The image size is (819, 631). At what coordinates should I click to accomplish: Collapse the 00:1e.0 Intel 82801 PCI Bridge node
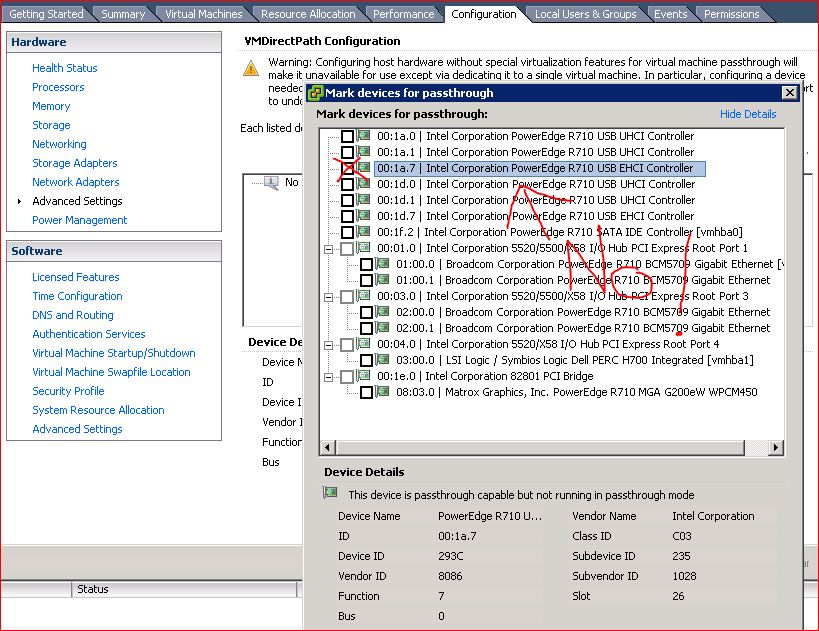328,376
